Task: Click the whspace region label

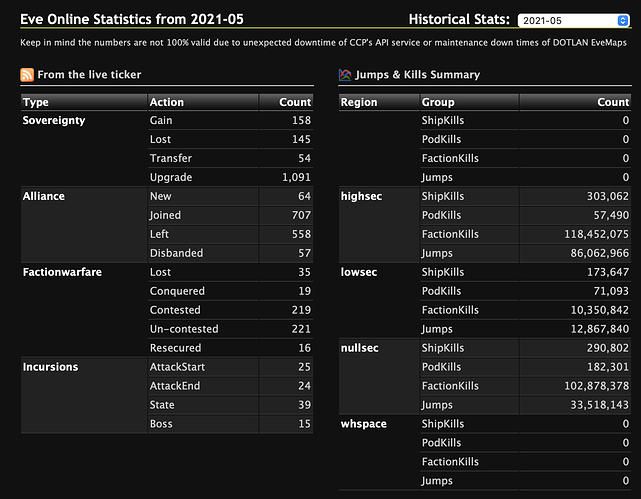Action: tap(364, 424)
